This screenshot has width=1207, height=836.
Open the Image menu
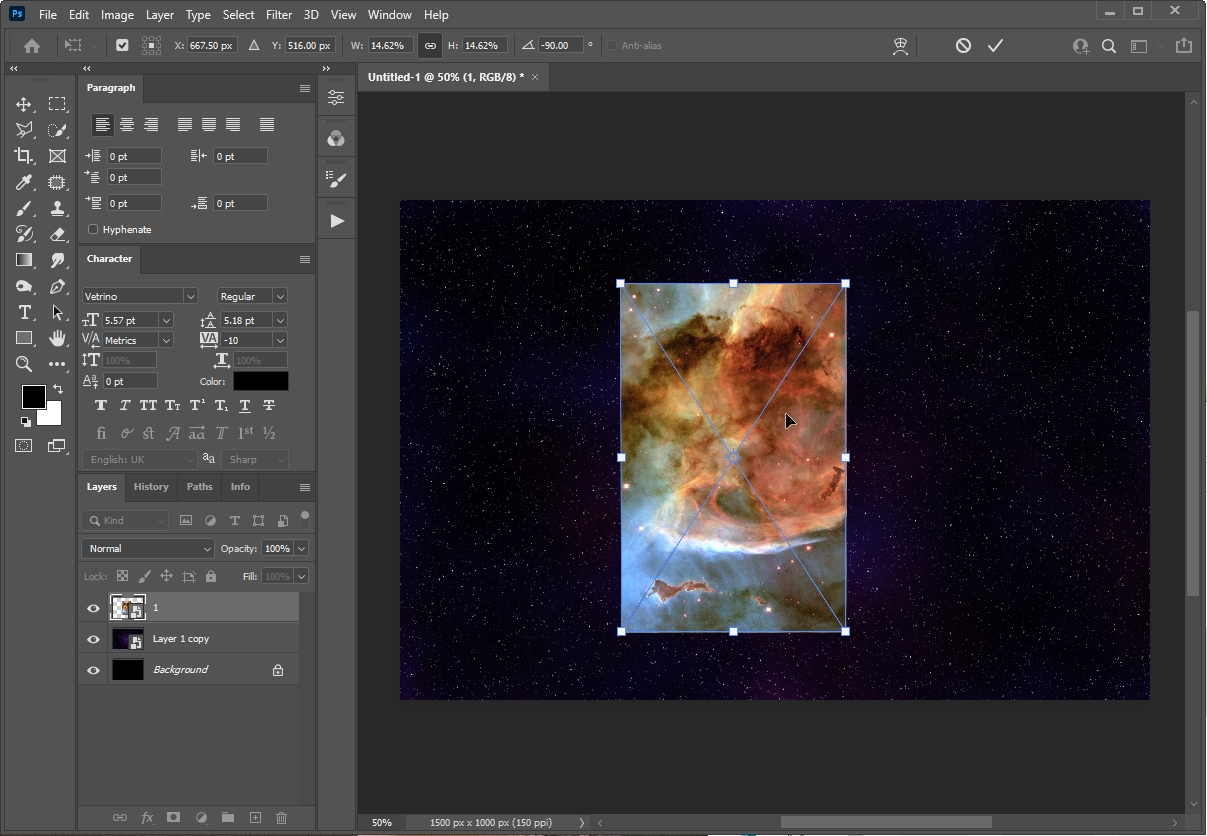[x=117, y=15]
